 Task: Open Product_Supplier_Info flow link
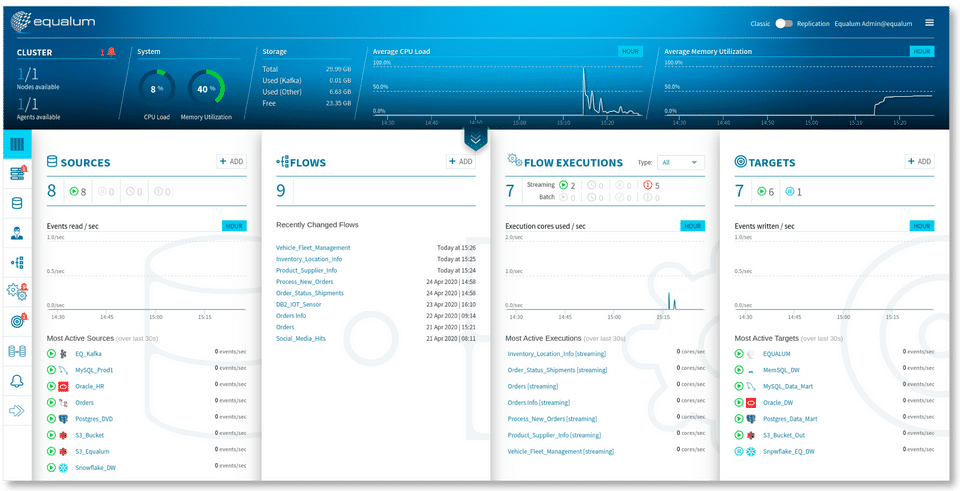tap(306, 271)
